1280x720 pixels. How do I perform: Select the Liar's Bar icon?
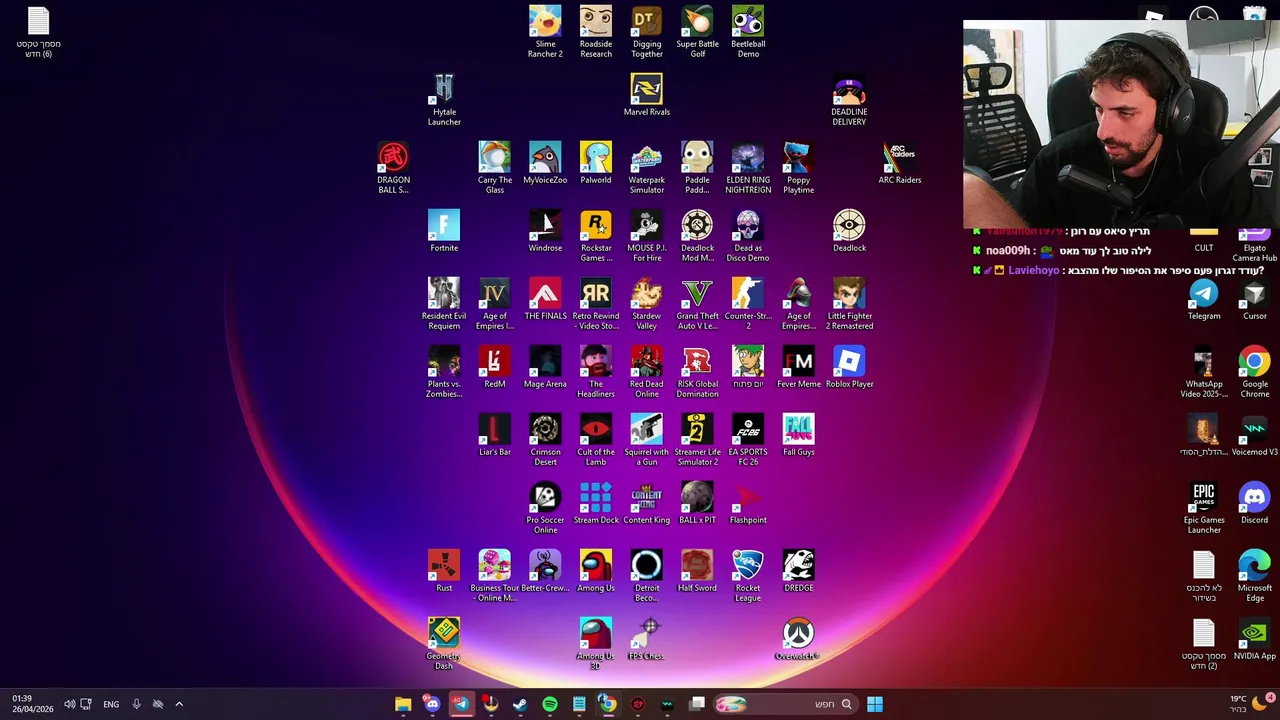(495, 435)
